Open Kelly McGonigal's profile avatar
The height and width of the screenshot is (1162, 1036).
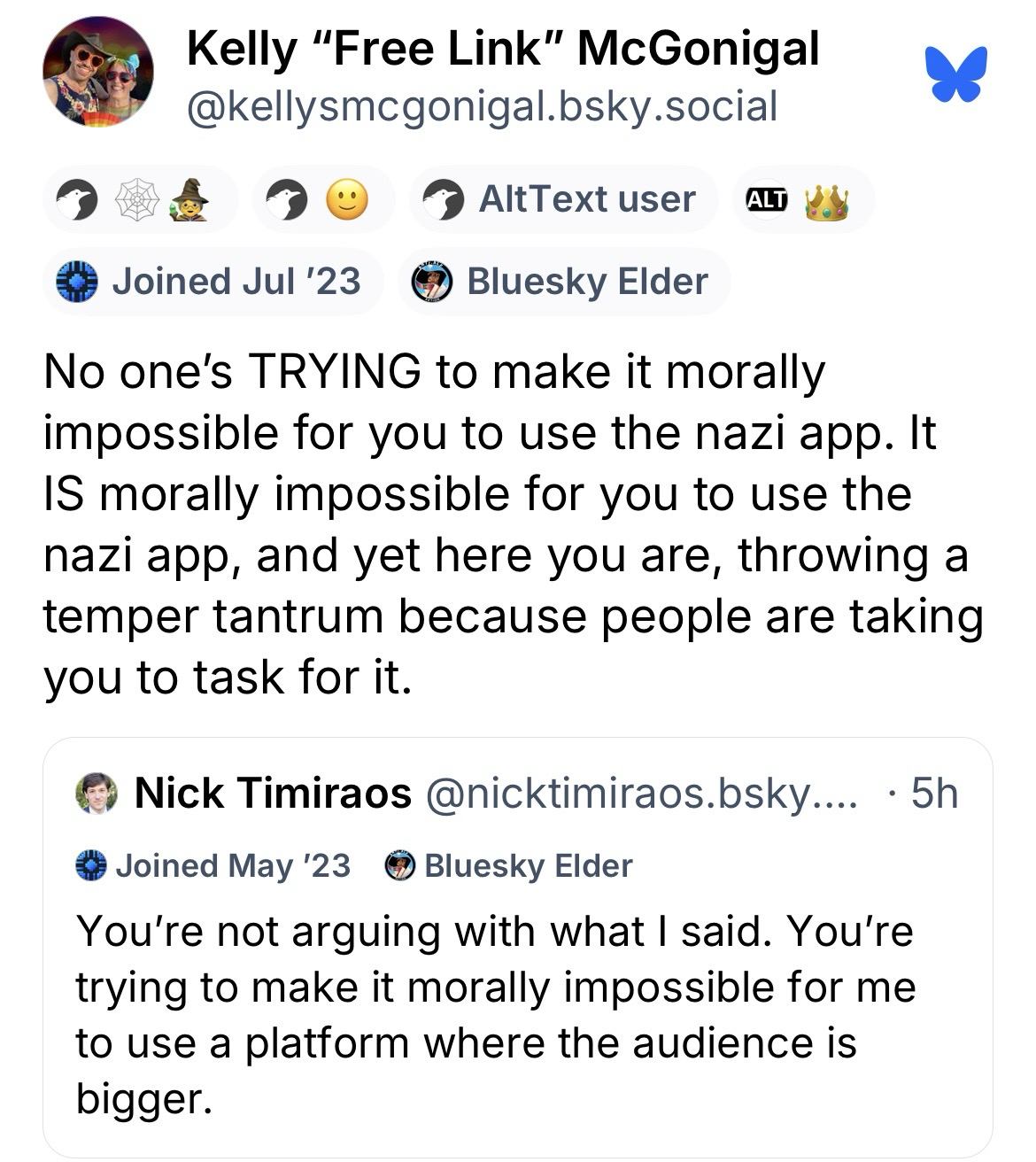coord(98,73)
